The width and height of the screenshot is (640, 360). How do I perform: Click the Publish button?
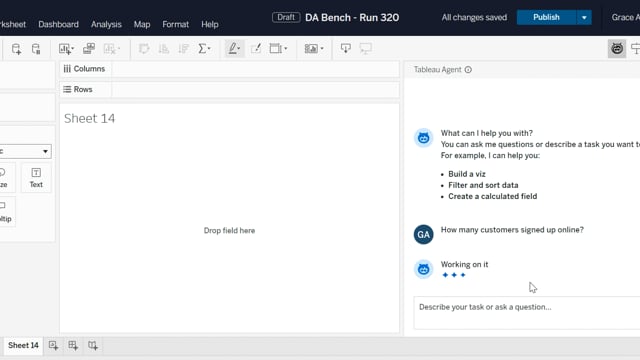pos(546,18)
